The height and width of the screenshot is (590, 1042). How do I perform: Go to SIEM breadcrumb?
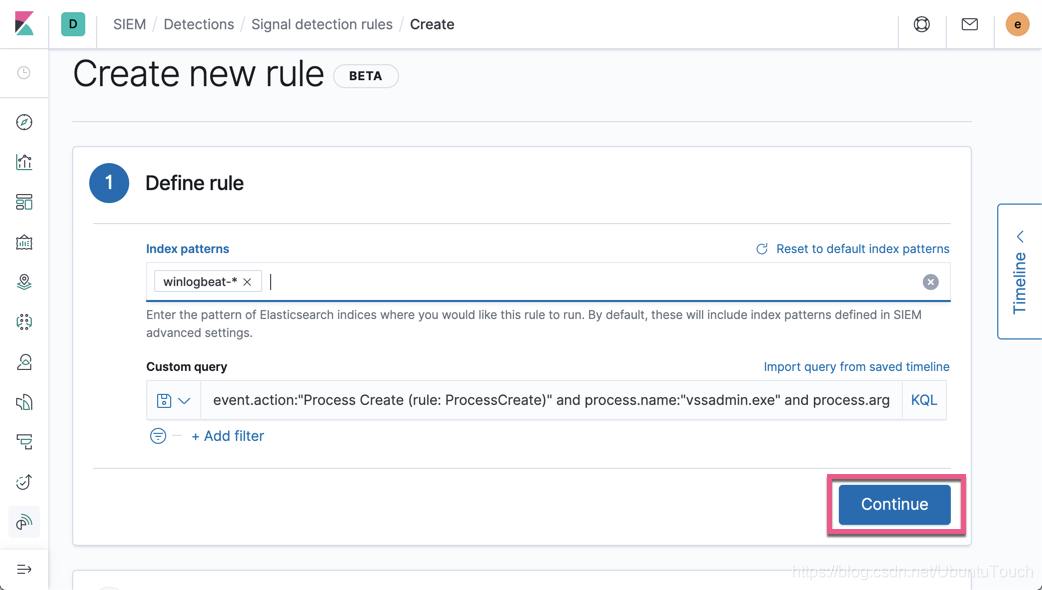tap(130, 25)
